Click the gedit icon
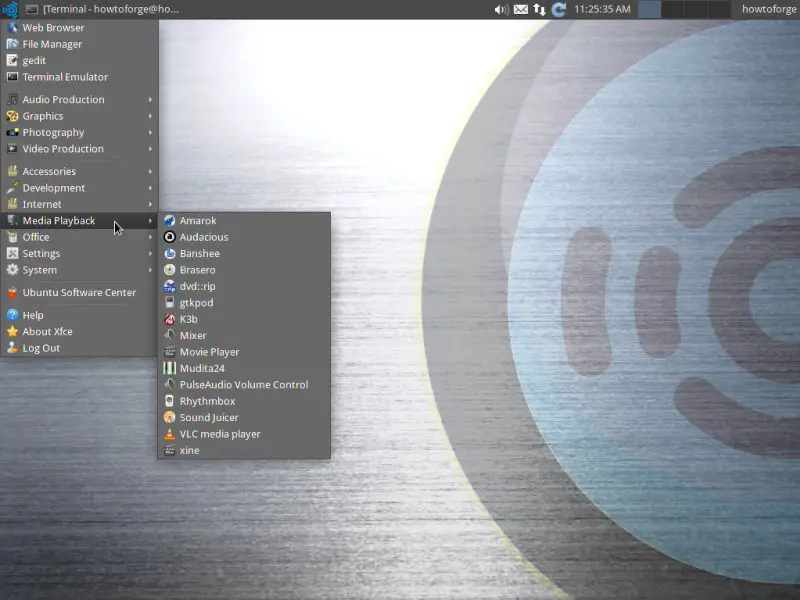The height and width of the screenshot is (600, 800). pos(12,61)
